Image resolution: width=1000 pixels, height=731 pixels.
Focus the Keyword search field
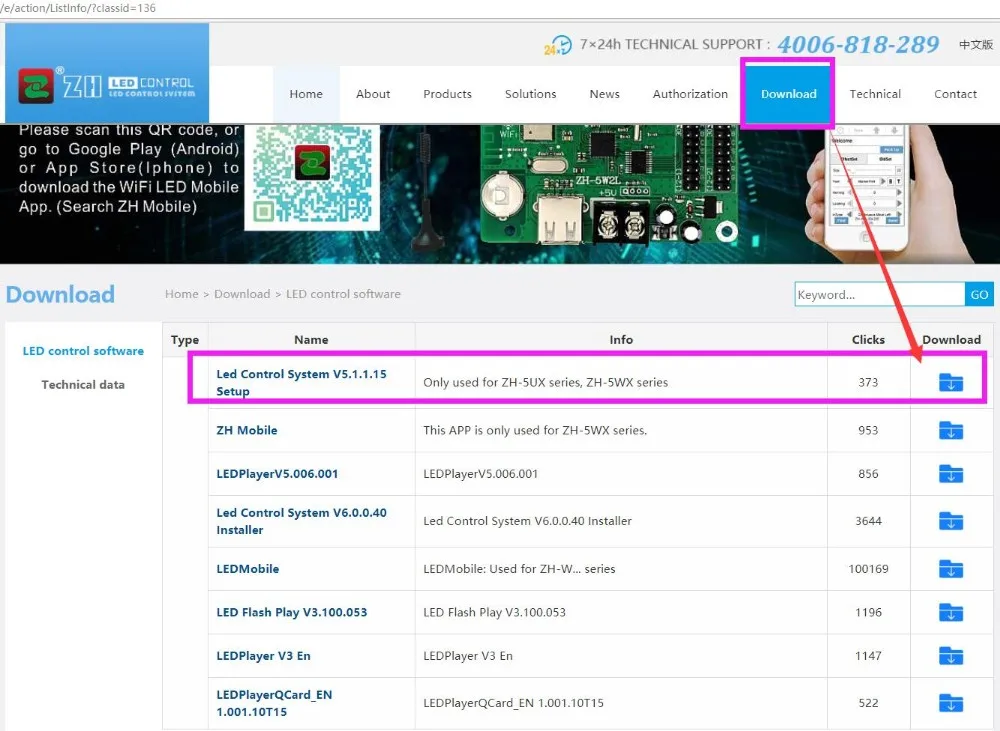[879, 294]
